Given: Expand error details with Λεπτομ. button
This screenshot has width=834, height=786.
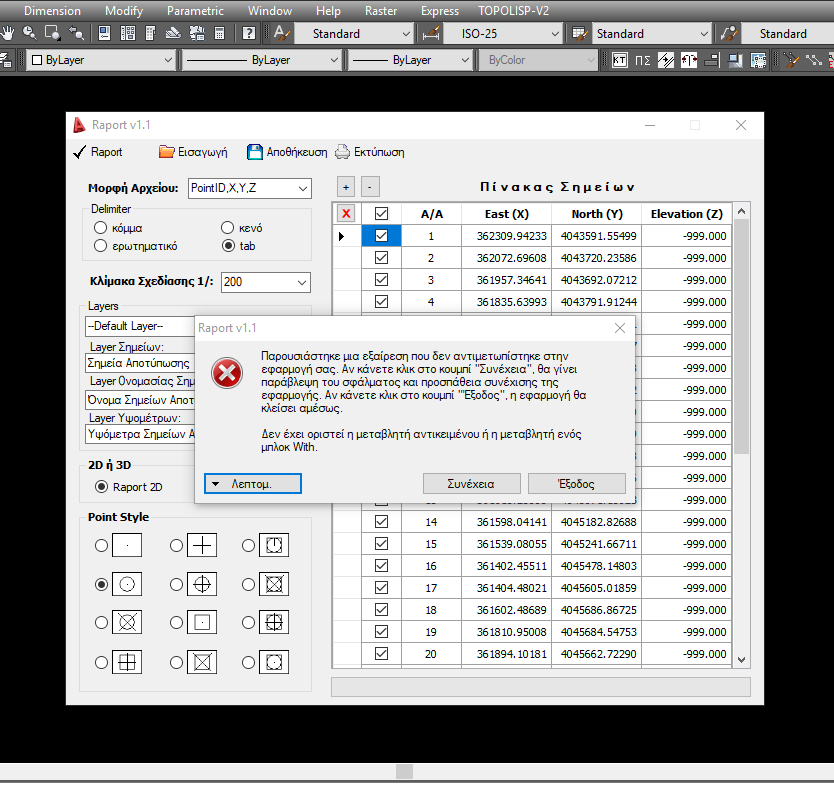Looking at the screenshot, I should click(253, 484).
